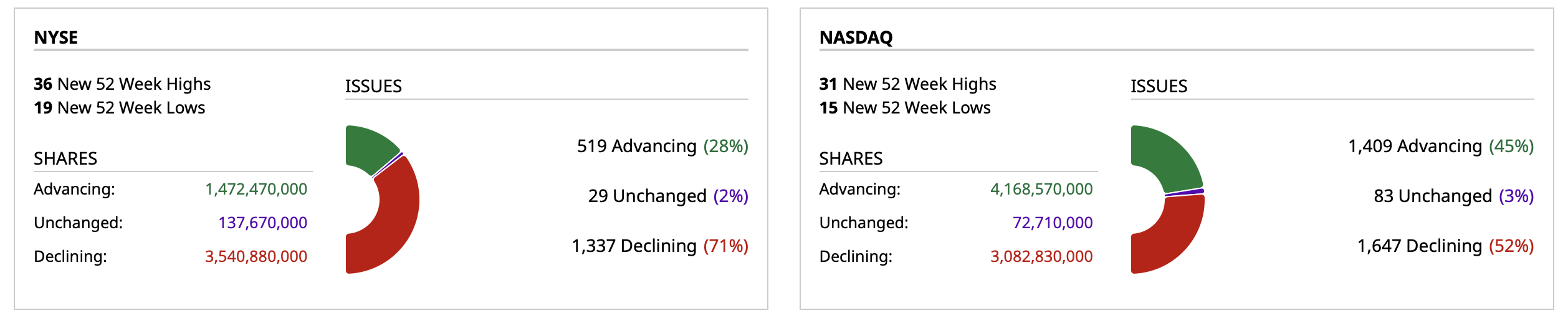Select the NASDAQ section heading

856,37
